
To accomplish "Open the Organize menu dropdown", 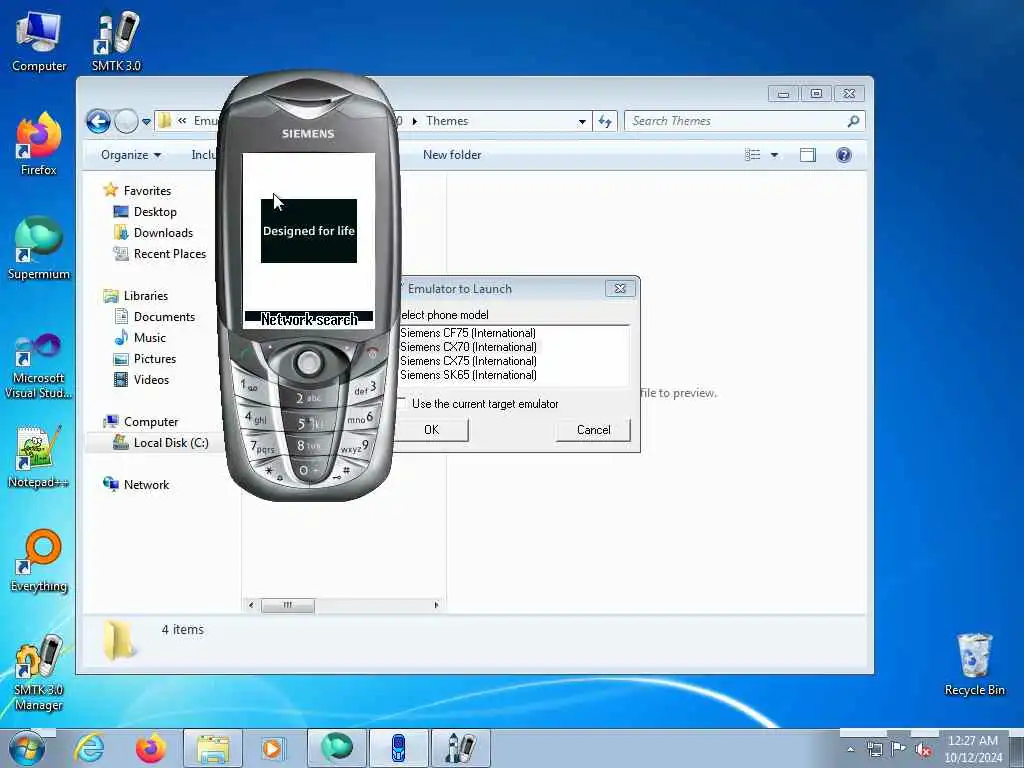I will (x=131, y=155).
